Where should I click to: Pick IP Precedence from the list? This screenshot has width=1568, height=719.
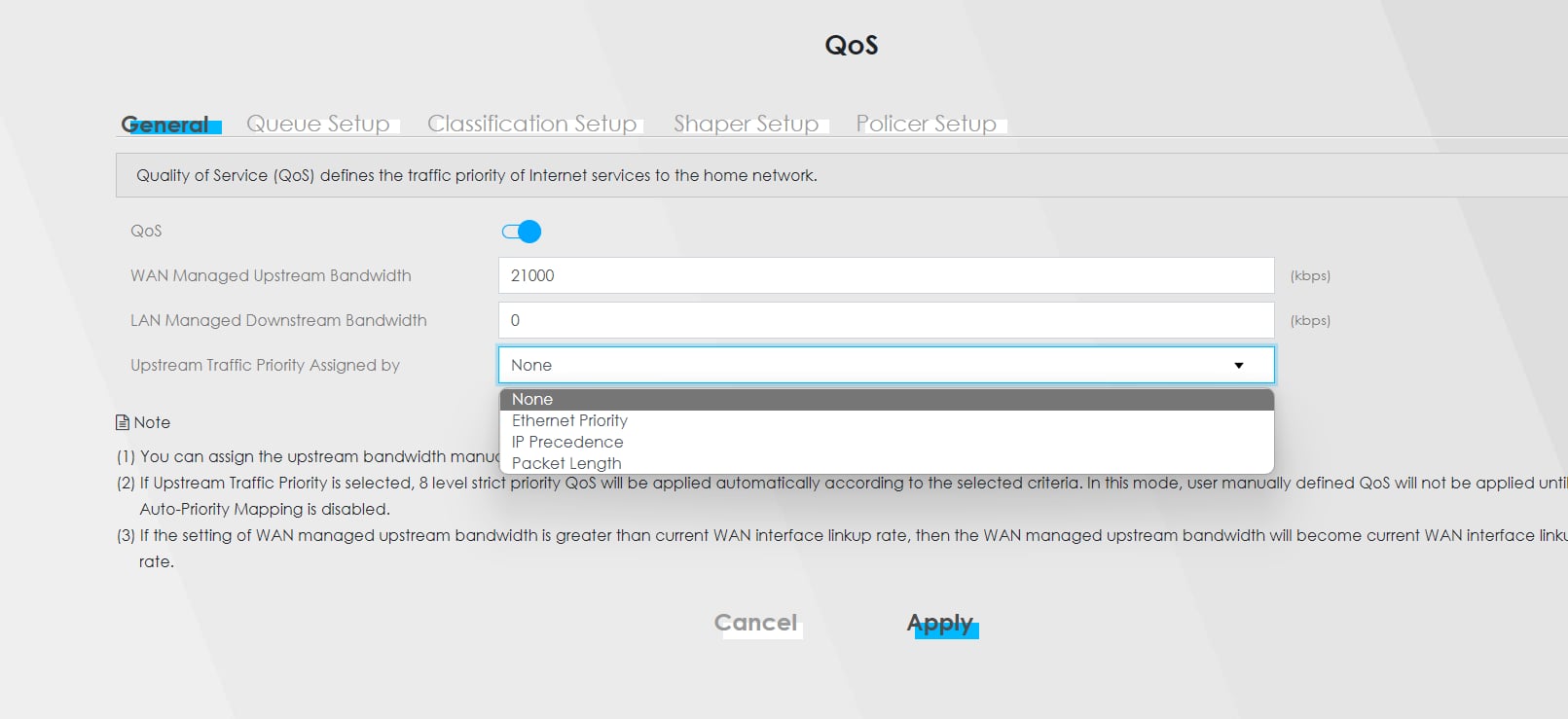pos(567,442)
